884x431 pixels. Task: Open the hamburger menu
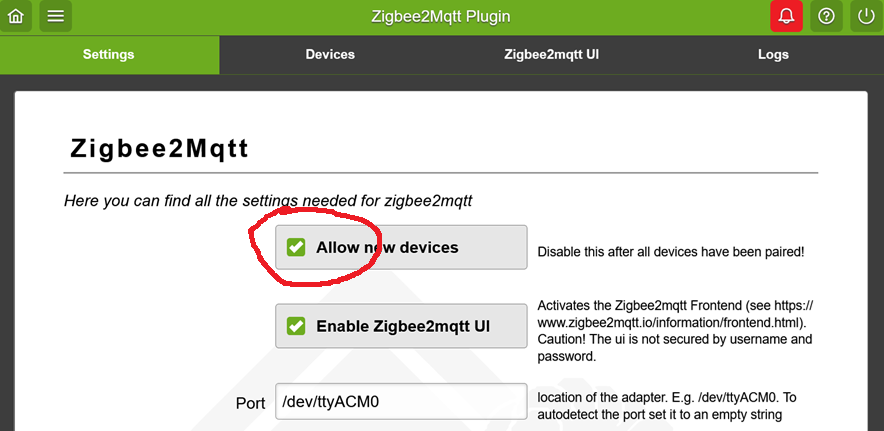point(56,16)
